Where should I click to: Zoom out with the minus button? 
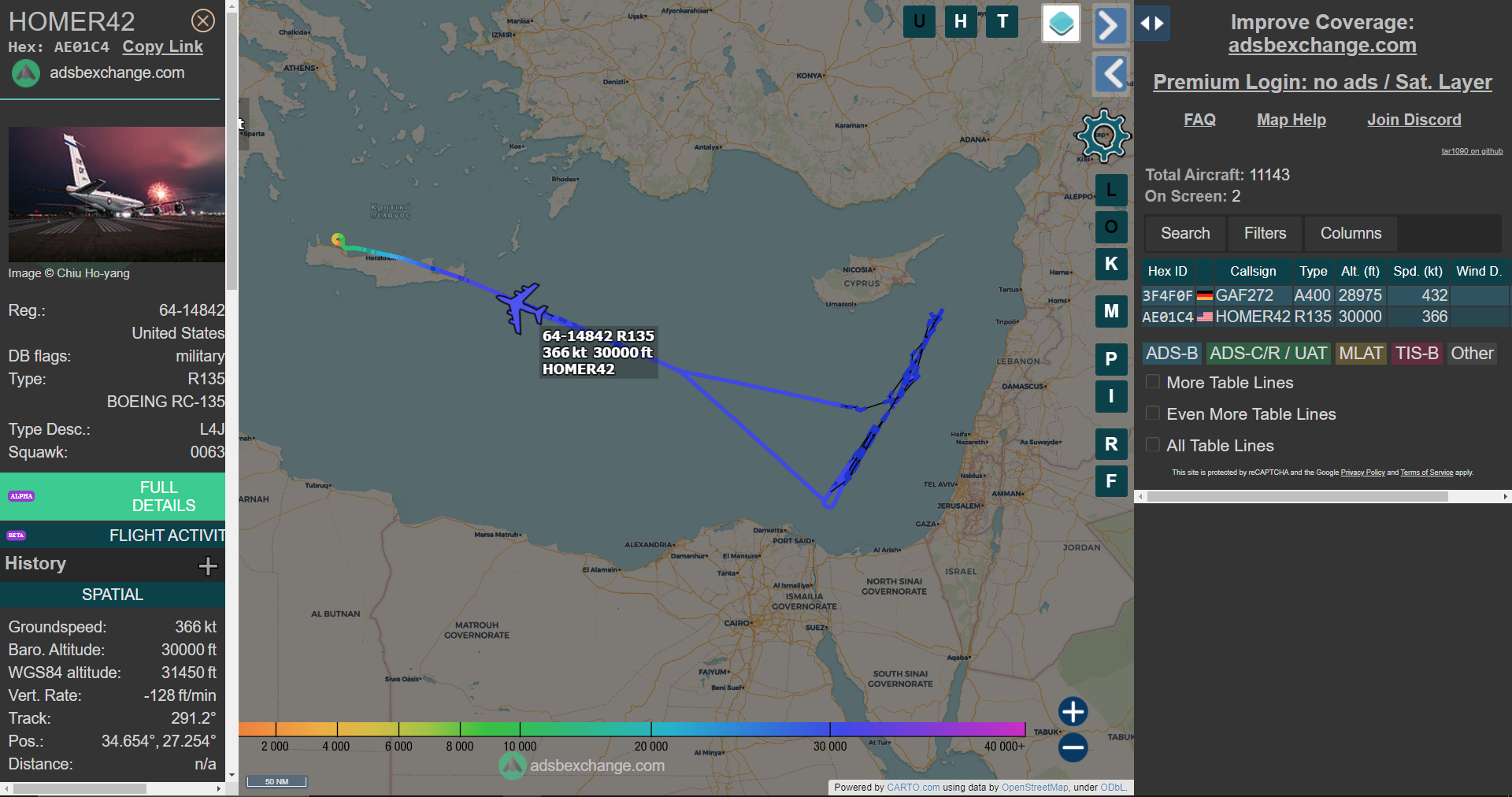pyautogui.click(x=1073, y=747)
